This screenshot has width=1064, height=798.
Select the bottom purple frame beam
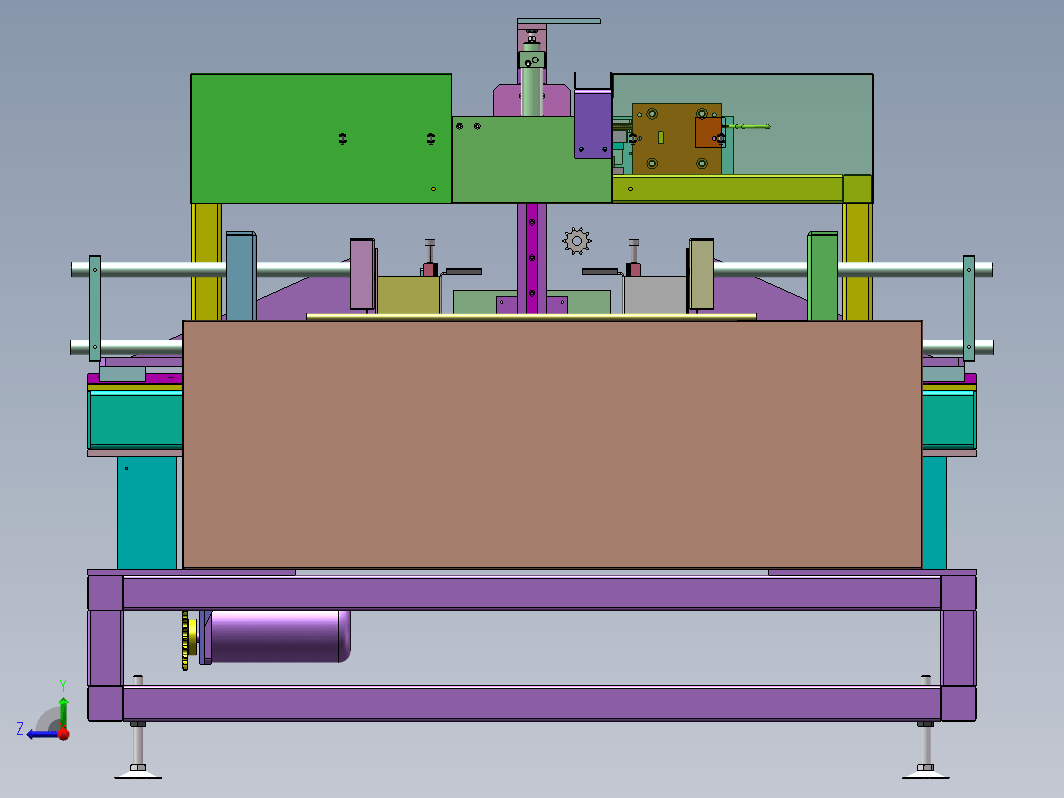coord(531,704)
